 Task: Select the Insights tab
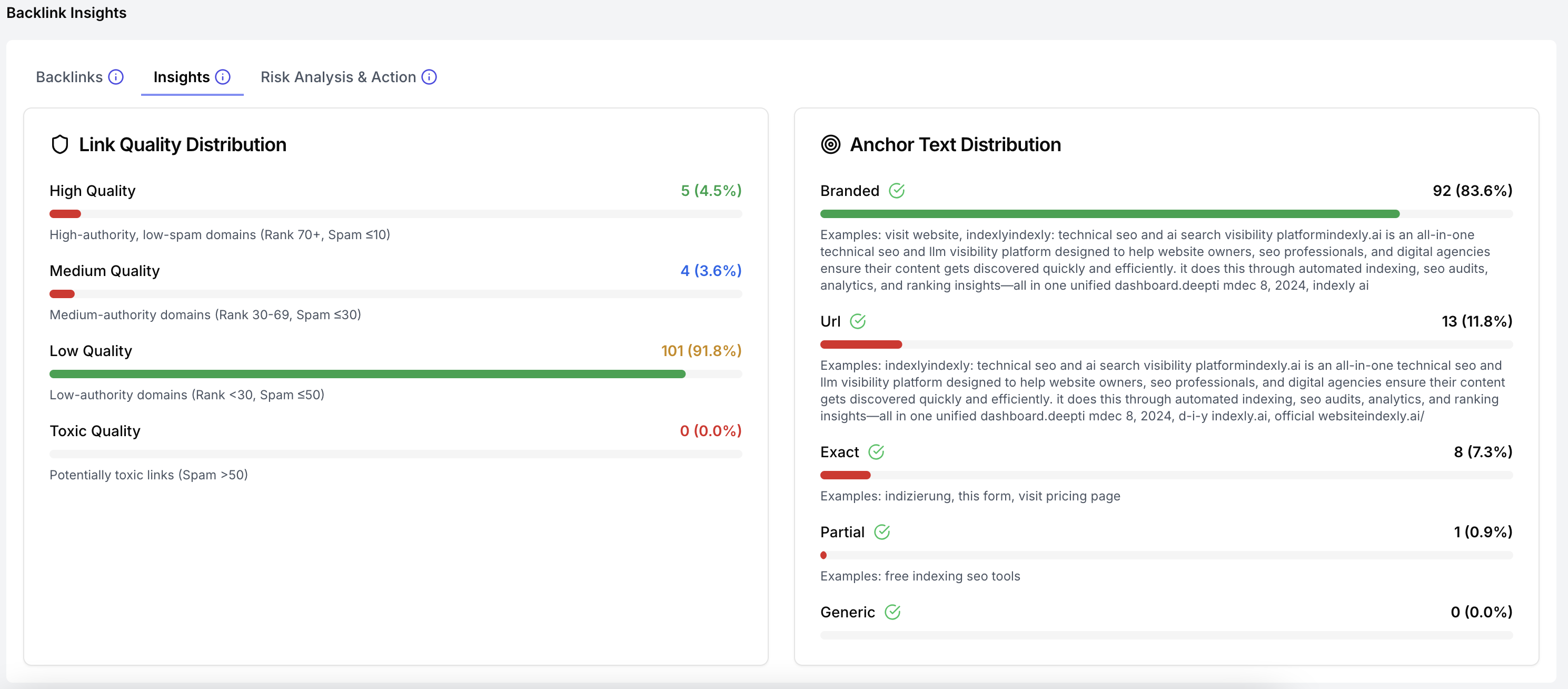click(182, 77)
